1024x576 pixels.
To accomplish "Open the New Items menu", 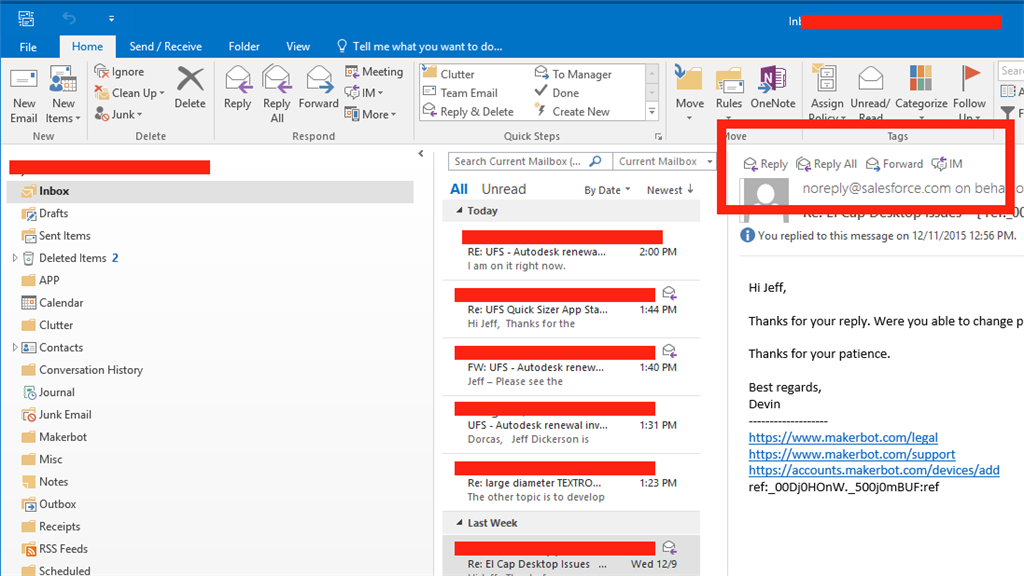I will (63, 95).
